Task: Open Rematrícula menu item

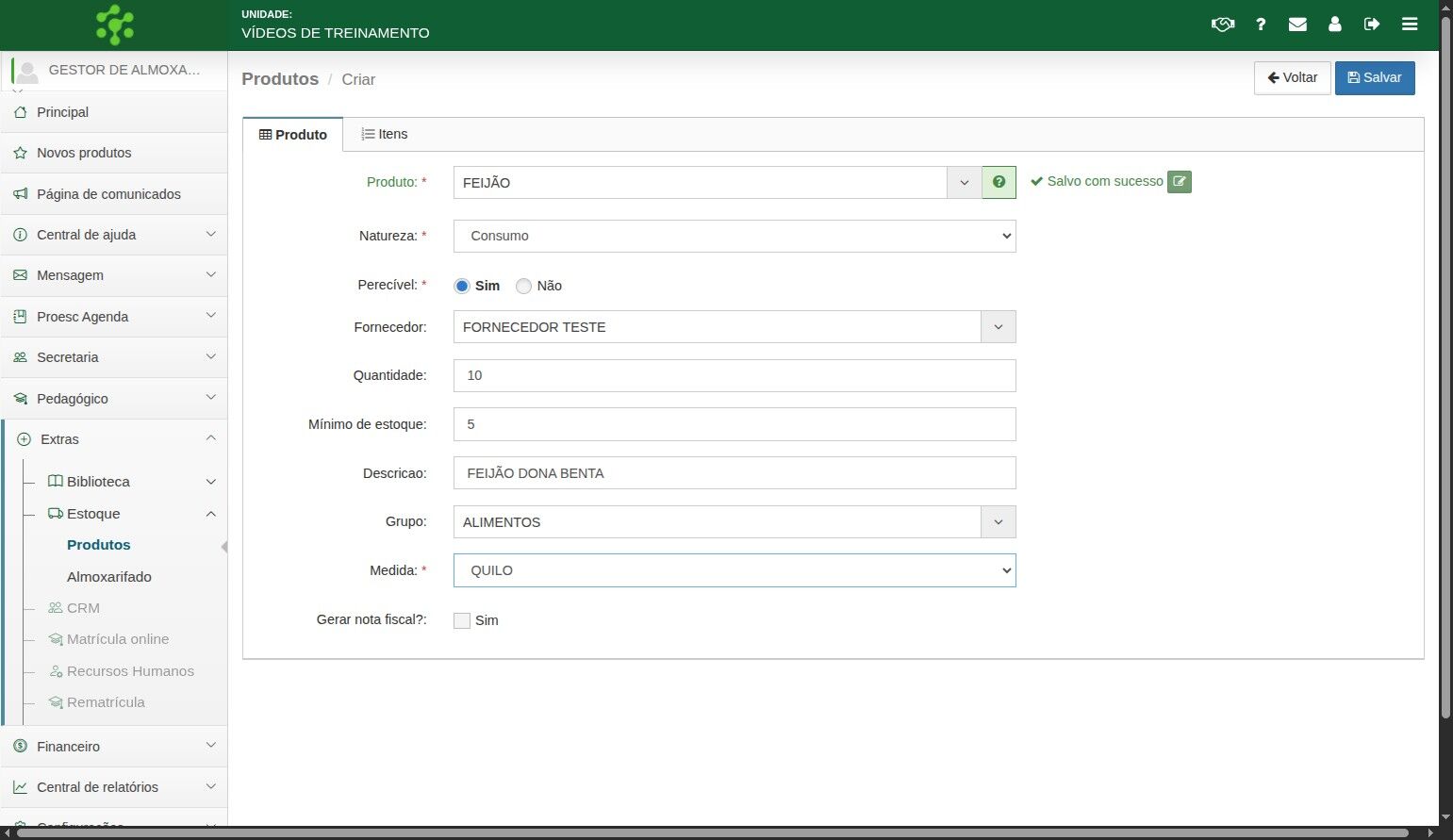Action: tap(106, 702)
